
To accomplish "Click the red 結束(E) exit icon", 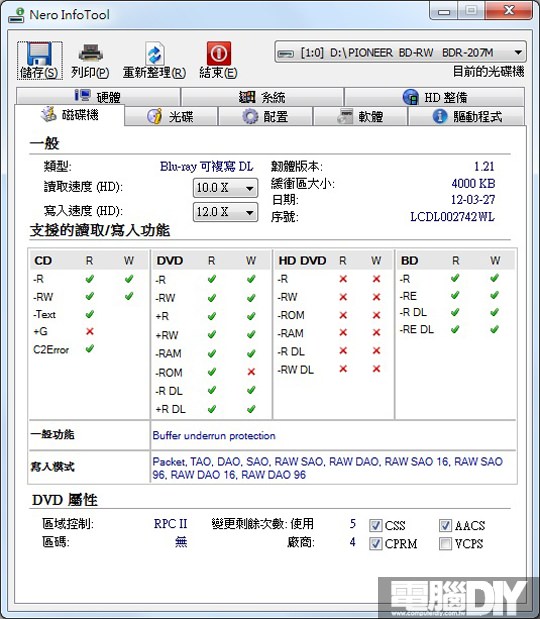I will pos(219,53).
